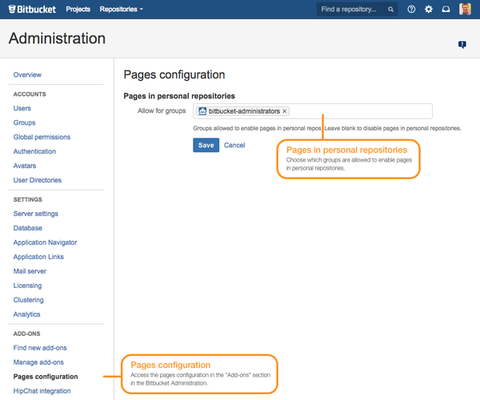Navigate to the Overview page

[27, 75]
